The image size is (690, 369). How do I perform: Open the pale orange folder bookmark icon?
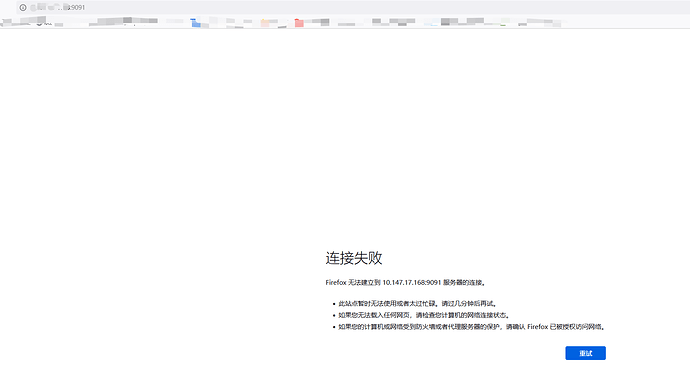[x=265, y=22]
